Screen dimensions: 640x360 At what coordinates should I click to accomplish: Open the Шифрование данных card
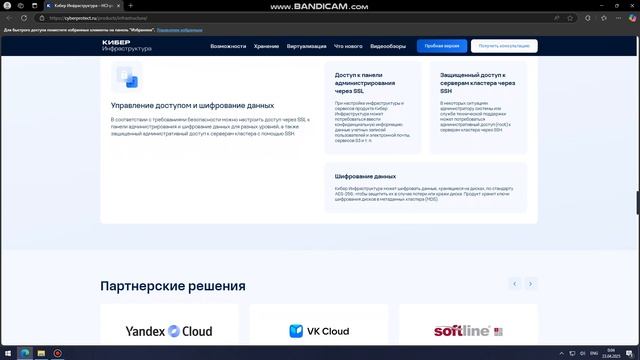pos(426,187)
